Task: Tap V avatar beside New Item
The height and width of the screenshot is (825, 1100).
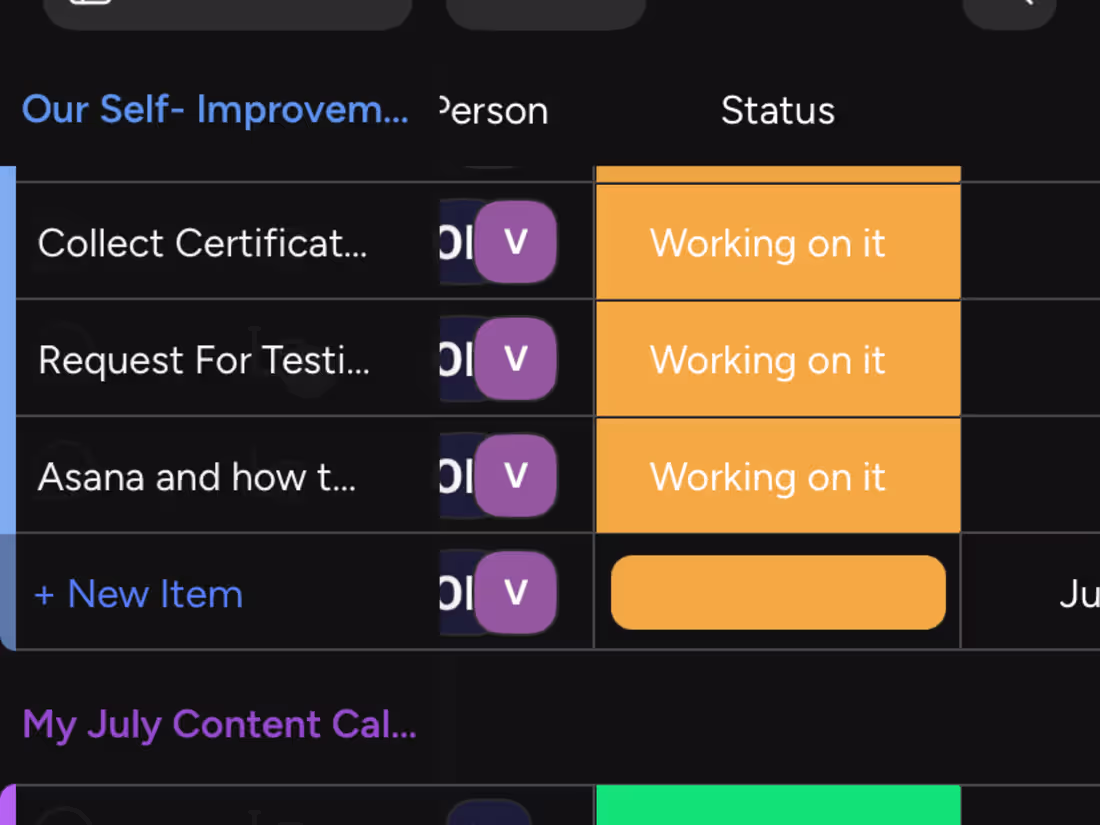Action: (x=515, y=593)
